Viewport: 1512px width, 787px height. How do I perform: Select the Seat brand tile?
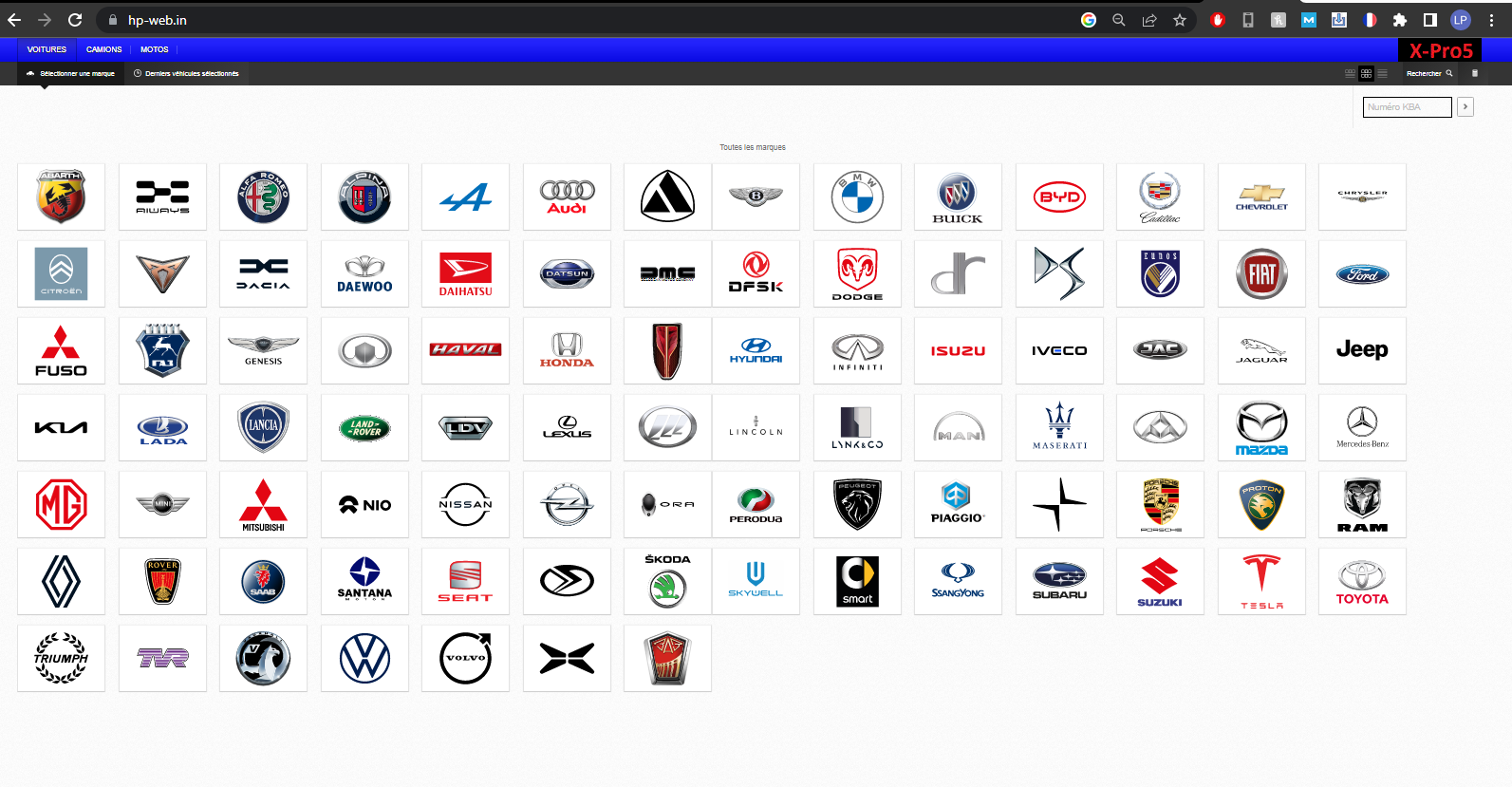tap(465, 581)
